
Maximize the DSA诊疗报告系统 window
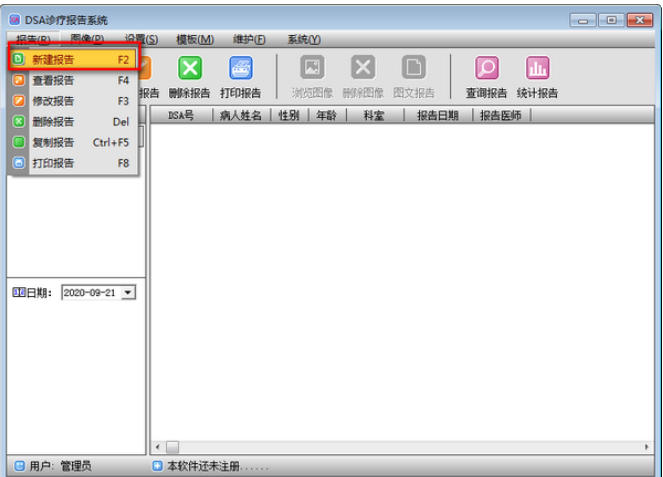[x=611, y=20]
